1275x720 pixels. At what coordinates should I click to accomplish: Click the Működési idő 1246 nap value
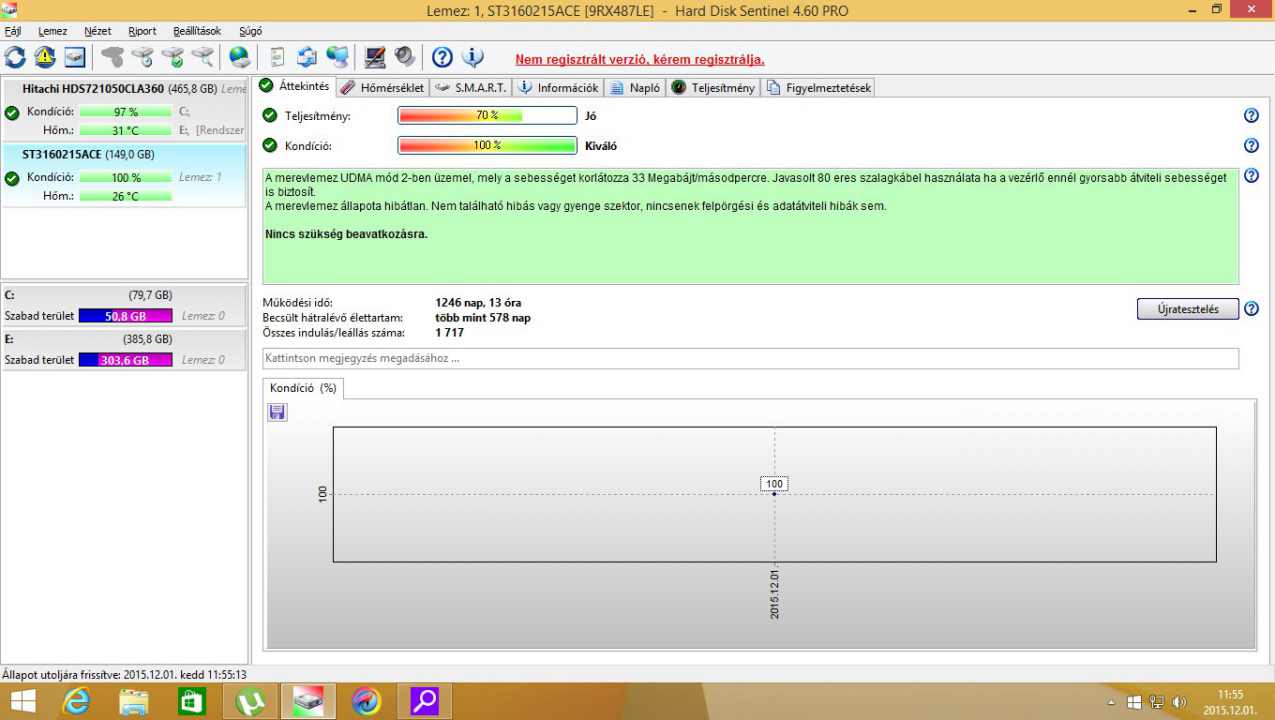click(478, 302)
